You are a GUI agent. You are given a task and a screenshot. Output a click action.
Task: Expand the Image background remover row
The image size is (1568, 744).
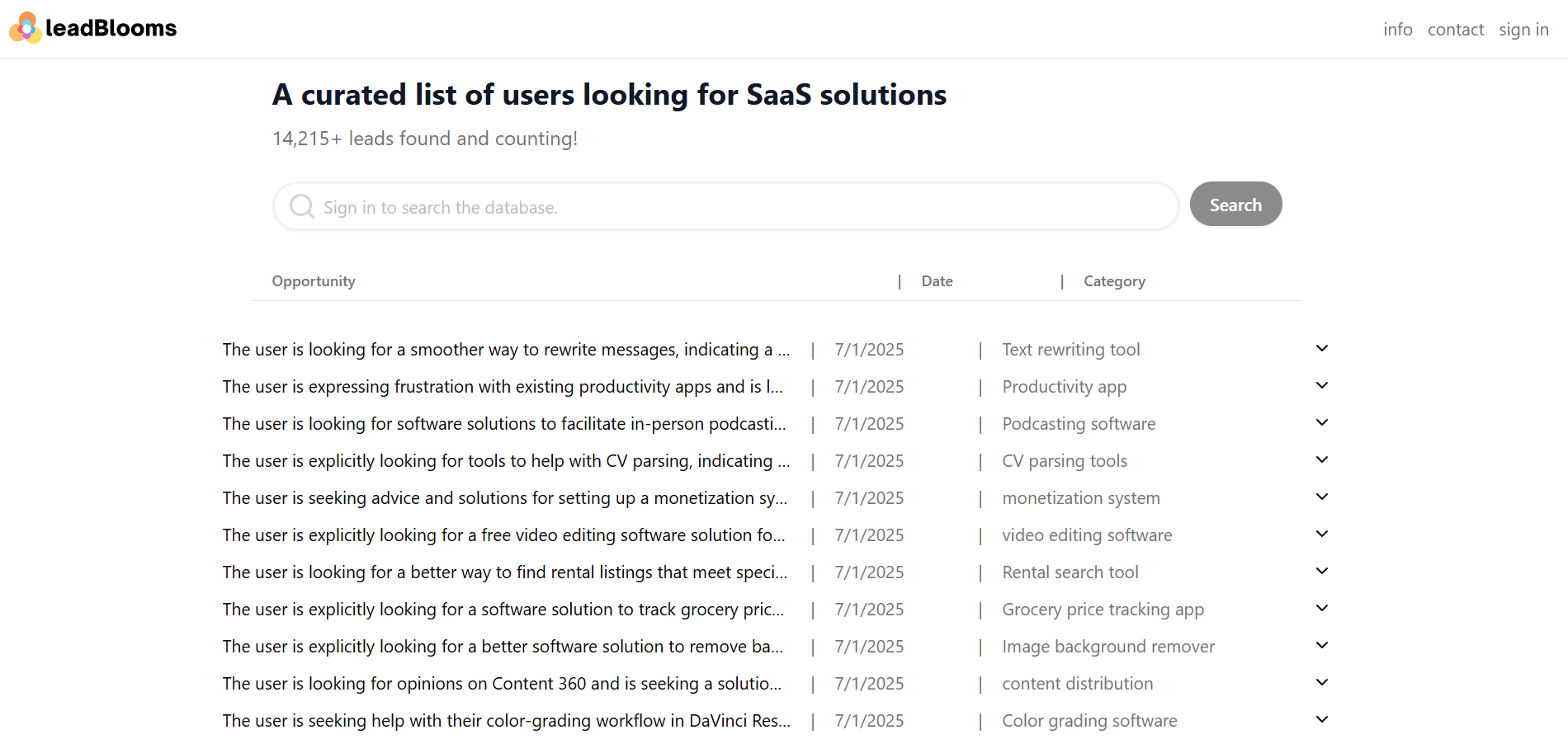1321,645
